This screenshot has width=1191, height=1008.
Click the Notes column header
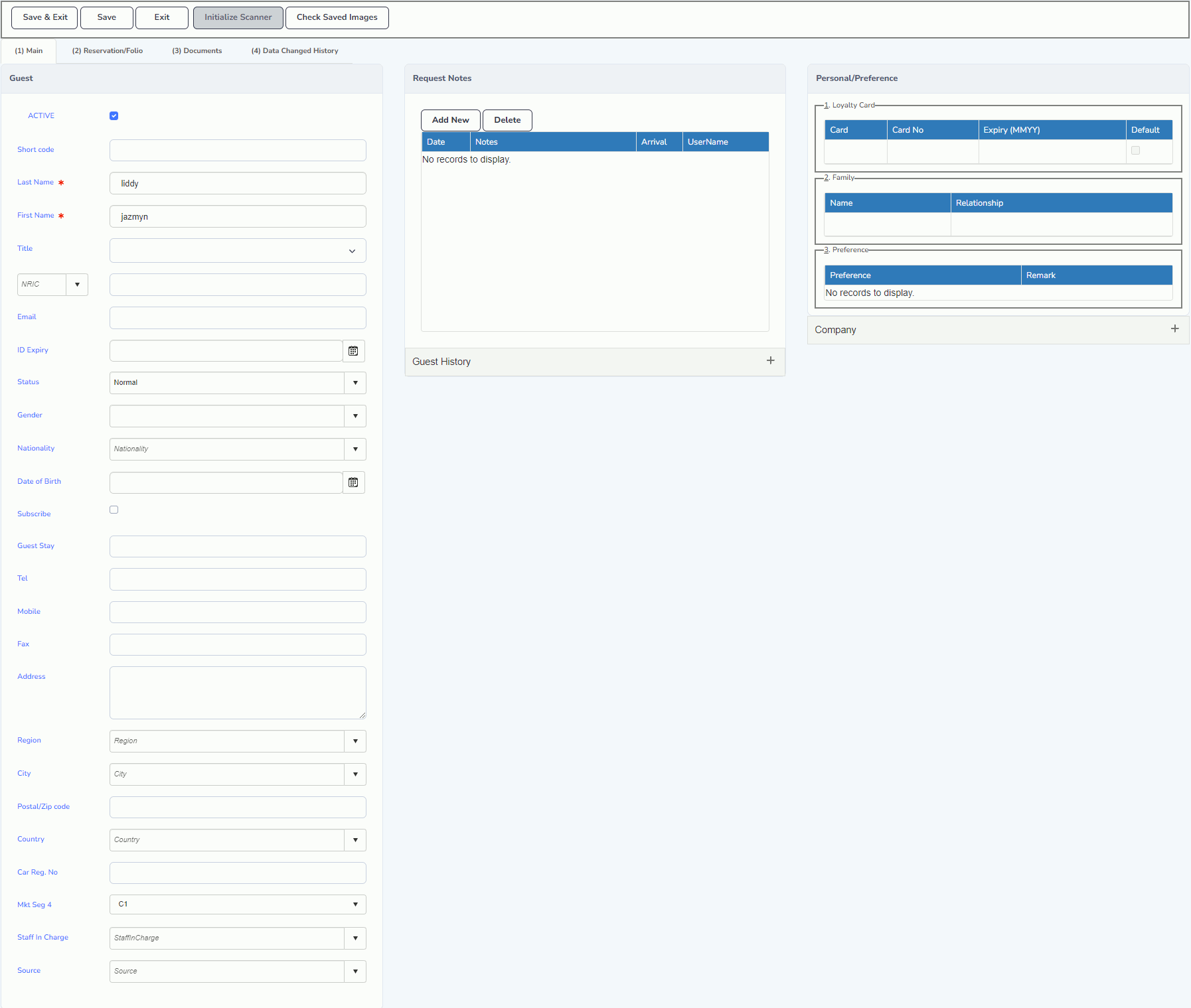pyautogui.click(x=553, y=142)
